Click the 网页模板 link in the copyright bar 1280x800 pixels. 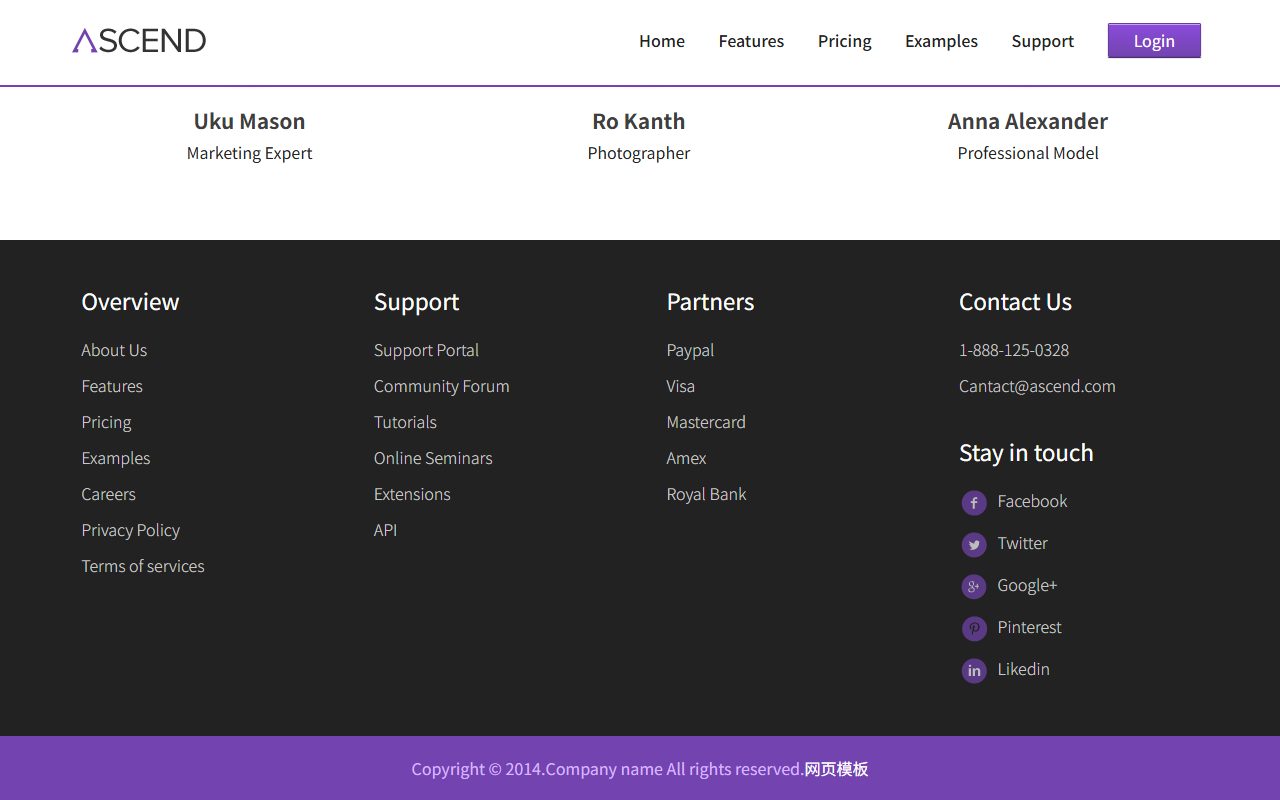[836, 769]
